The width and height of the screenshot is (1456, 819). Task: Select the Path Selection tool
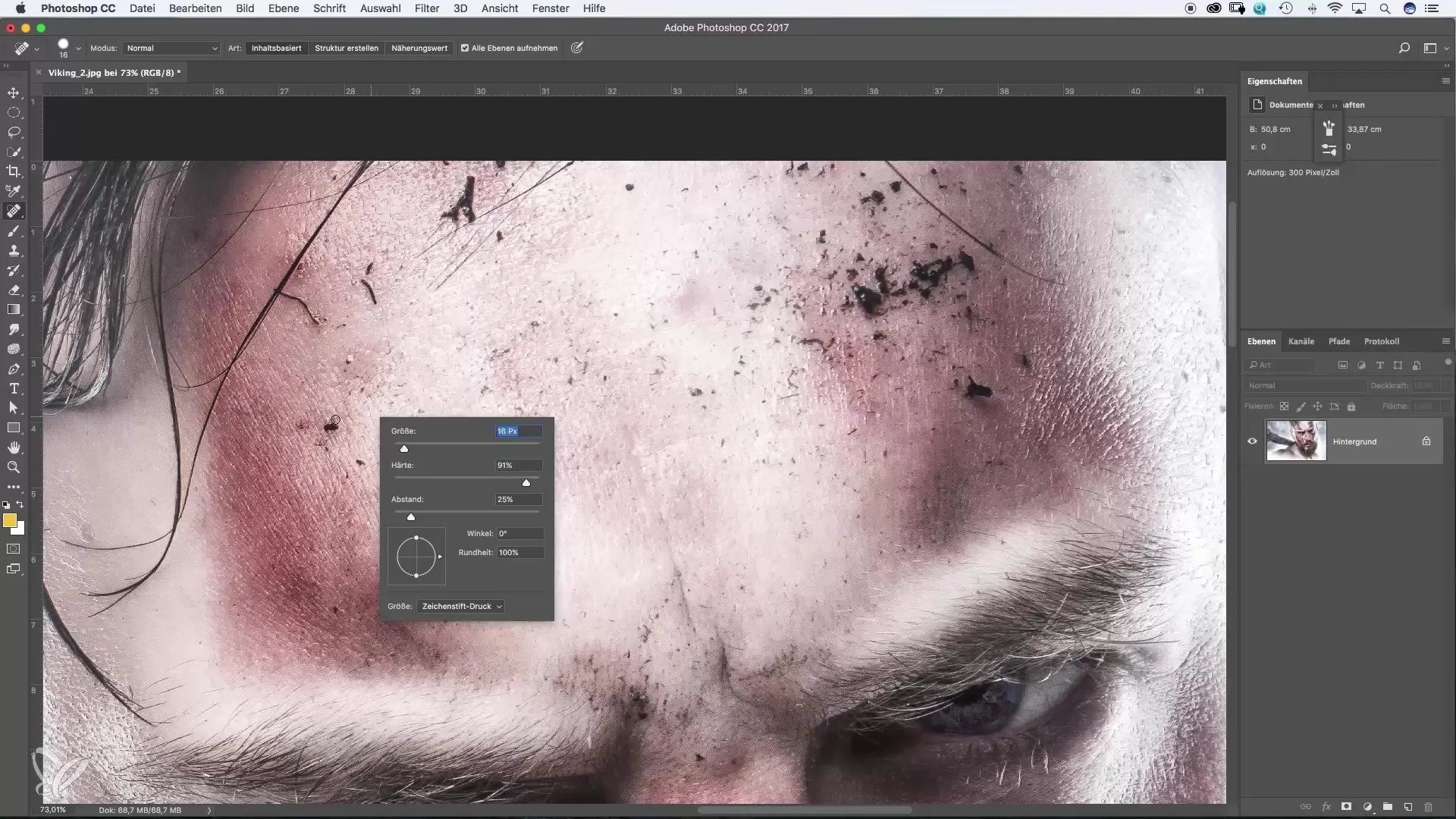tap(14, 408)
